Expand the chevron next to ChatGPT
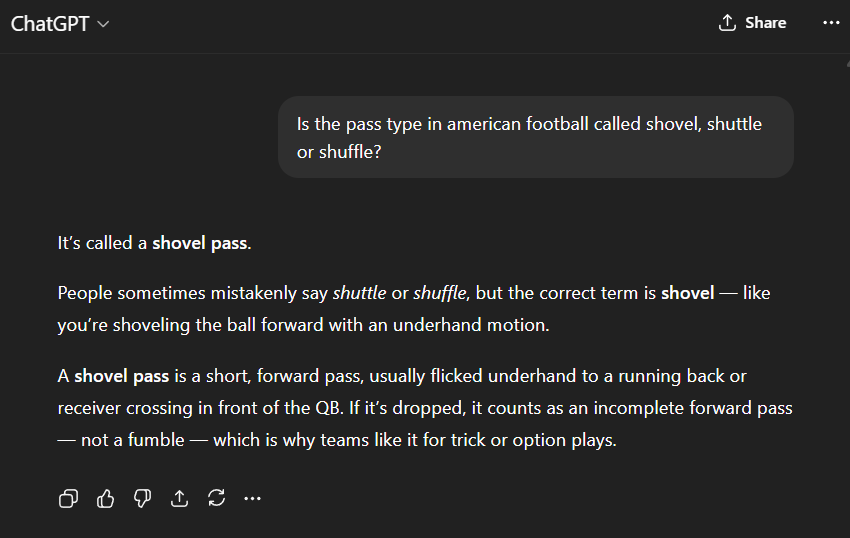The width and height of the screenshot is (850, 538). pyautogui.click(x=103, y=25)
